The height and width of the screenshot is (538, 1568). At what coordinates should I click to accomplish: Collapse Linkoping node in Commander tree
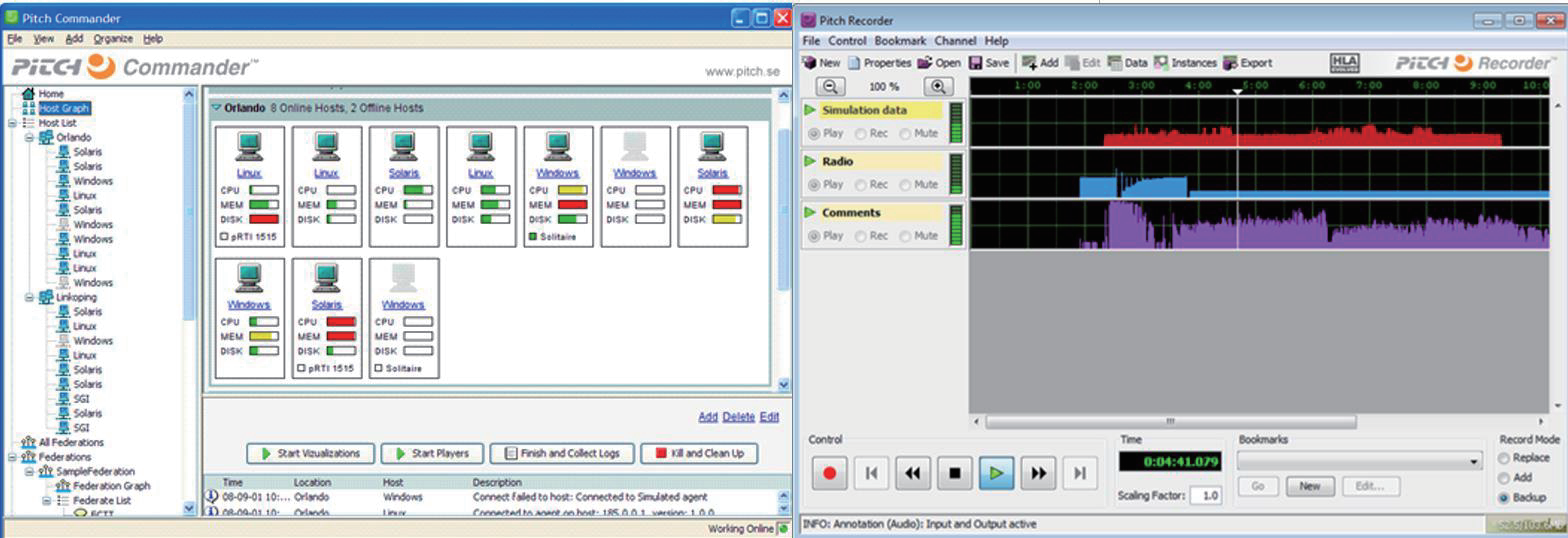click(30, 297)
